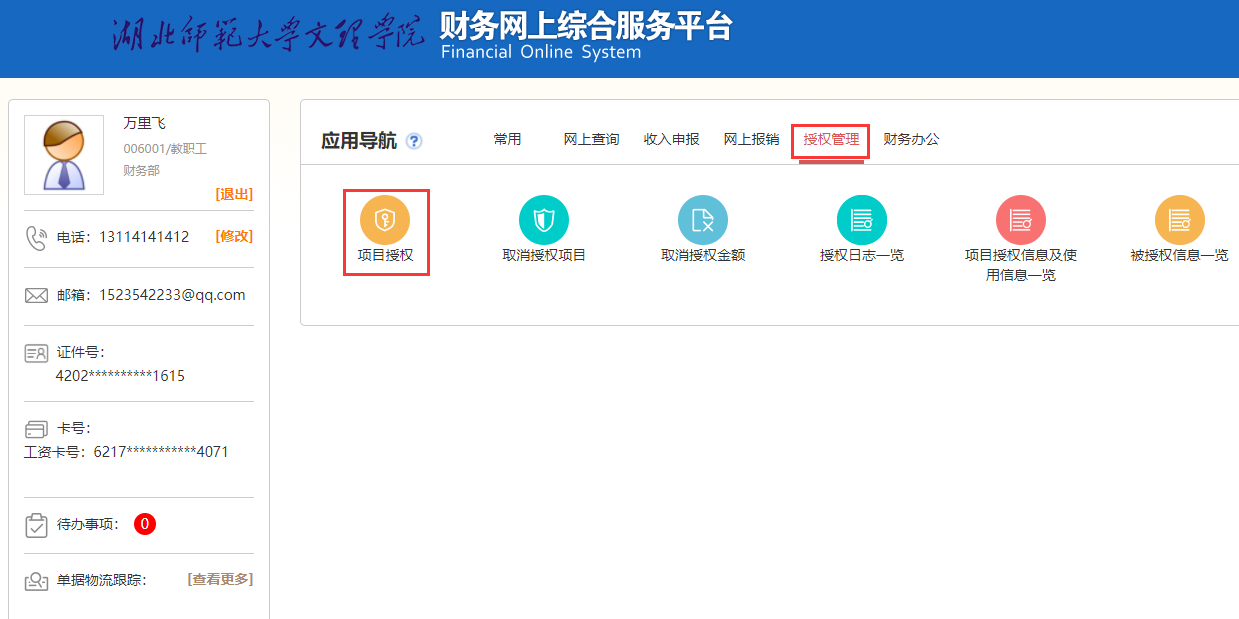Switch to the 常用 tab
The image size is (1239, 619).
point(507,139)
